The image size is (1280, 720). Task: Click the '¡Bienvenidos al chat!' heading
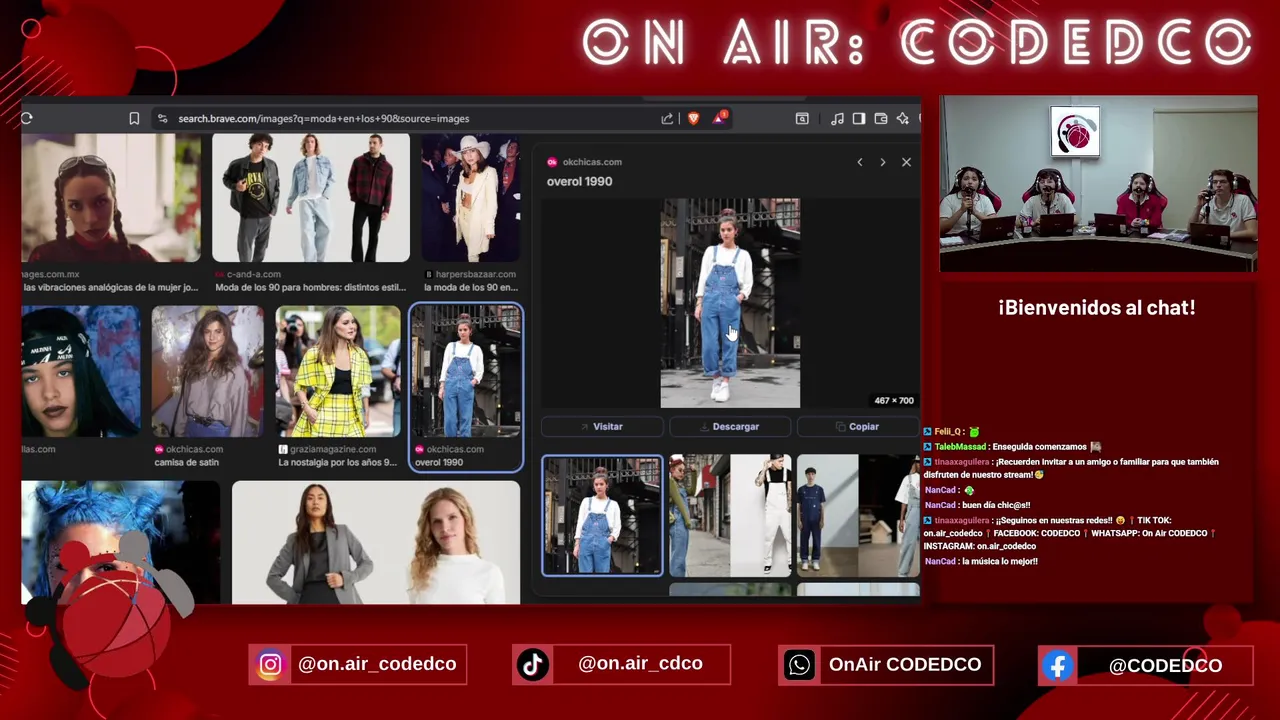[x=1097, y=308]
